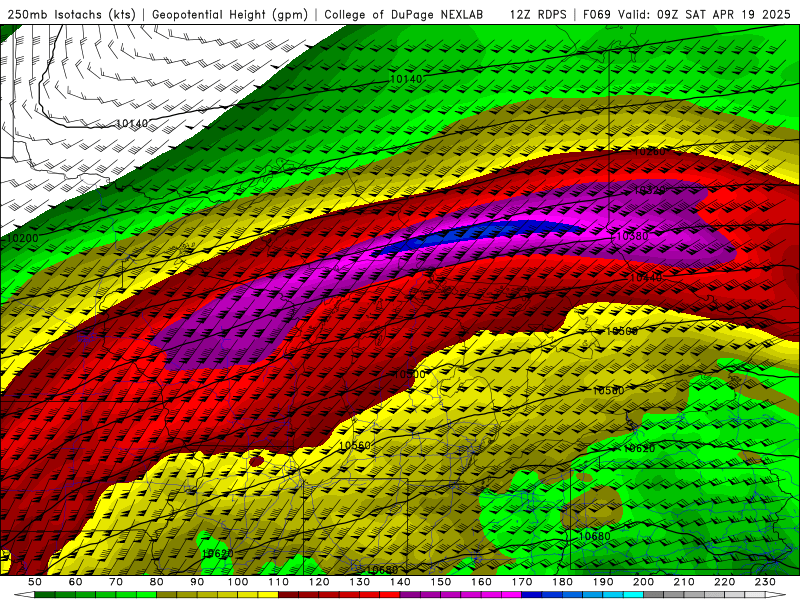Click the legend value 220
800x600 pixels.
(x=724, y=582)
